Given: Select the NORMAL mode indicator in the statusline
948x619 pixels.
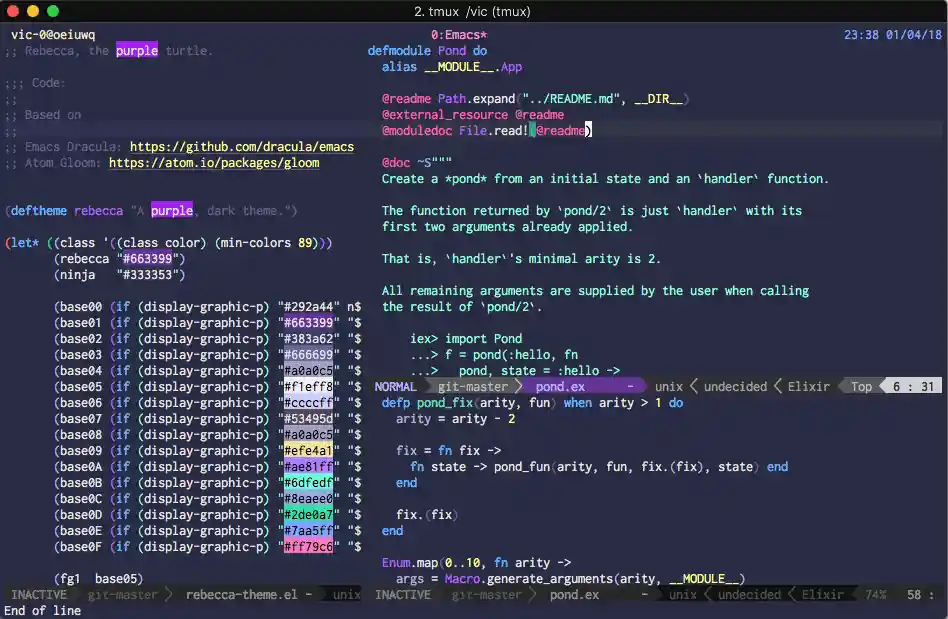Looking at the screenshot, I should (396, 386).
